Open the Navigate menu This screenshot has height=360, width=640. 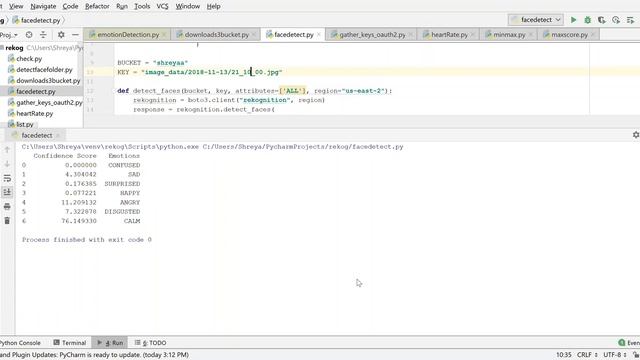pos(43,7)
